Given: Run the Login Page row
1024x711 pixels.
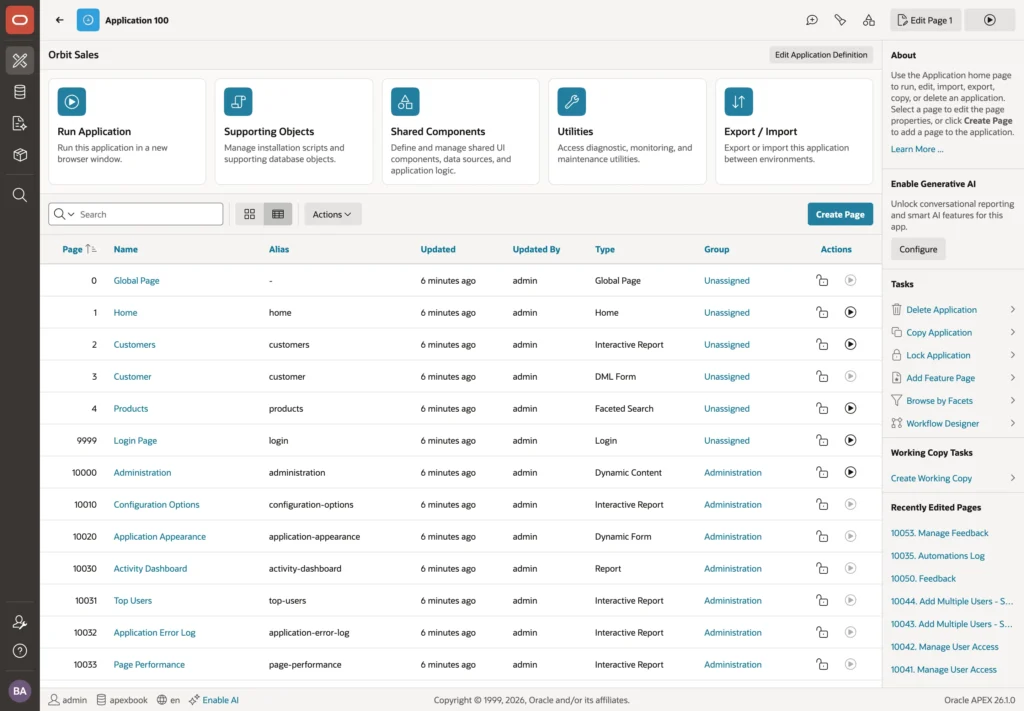Looking at the screenshot, I should point(850,440).
